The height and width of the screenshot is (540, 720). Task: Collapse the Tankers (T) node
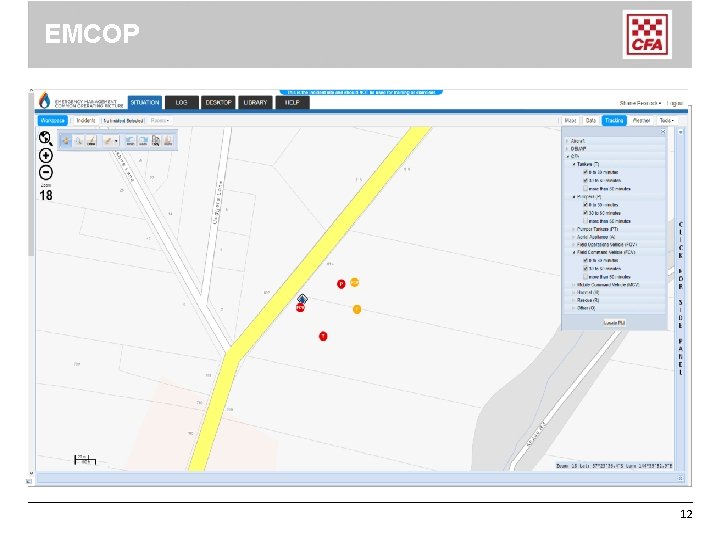pyautogui.click(x=574, y=164)
